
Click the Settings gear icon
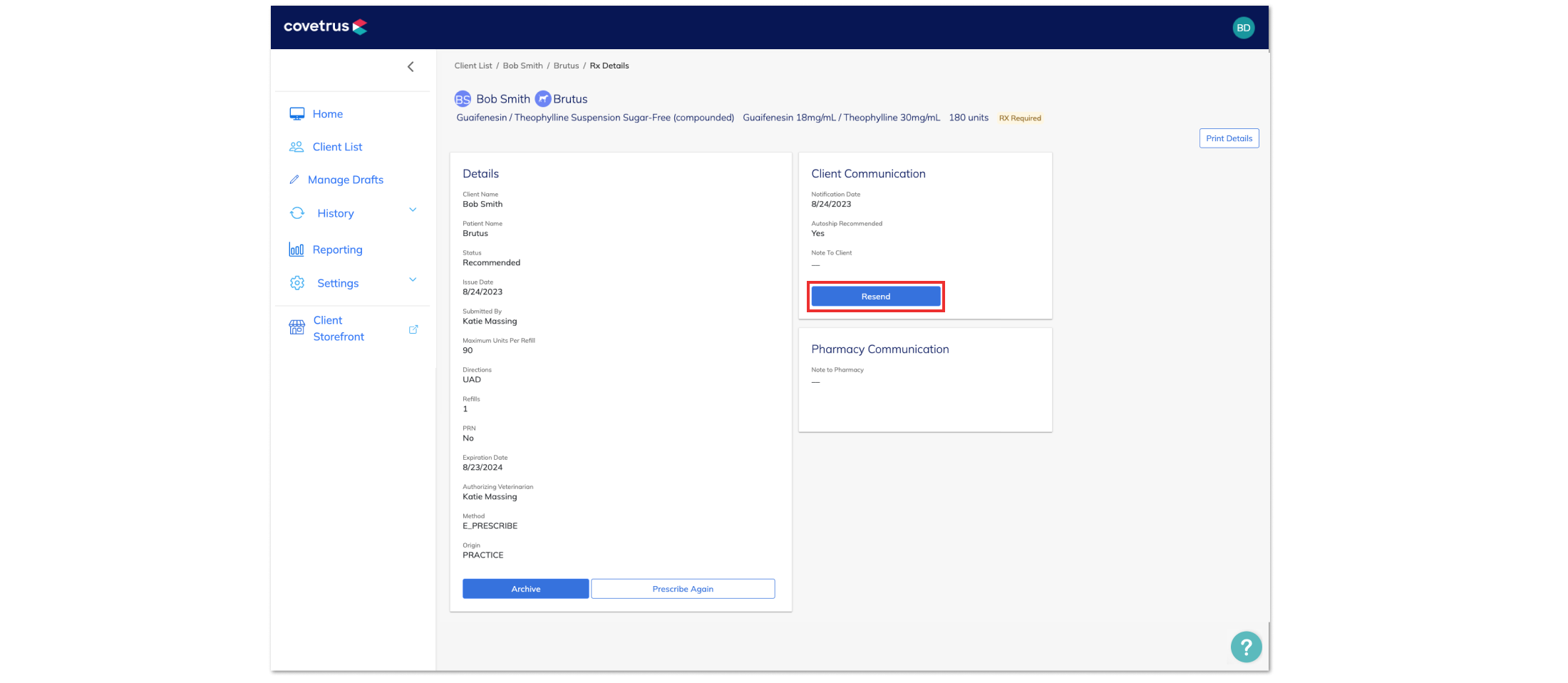296,283
